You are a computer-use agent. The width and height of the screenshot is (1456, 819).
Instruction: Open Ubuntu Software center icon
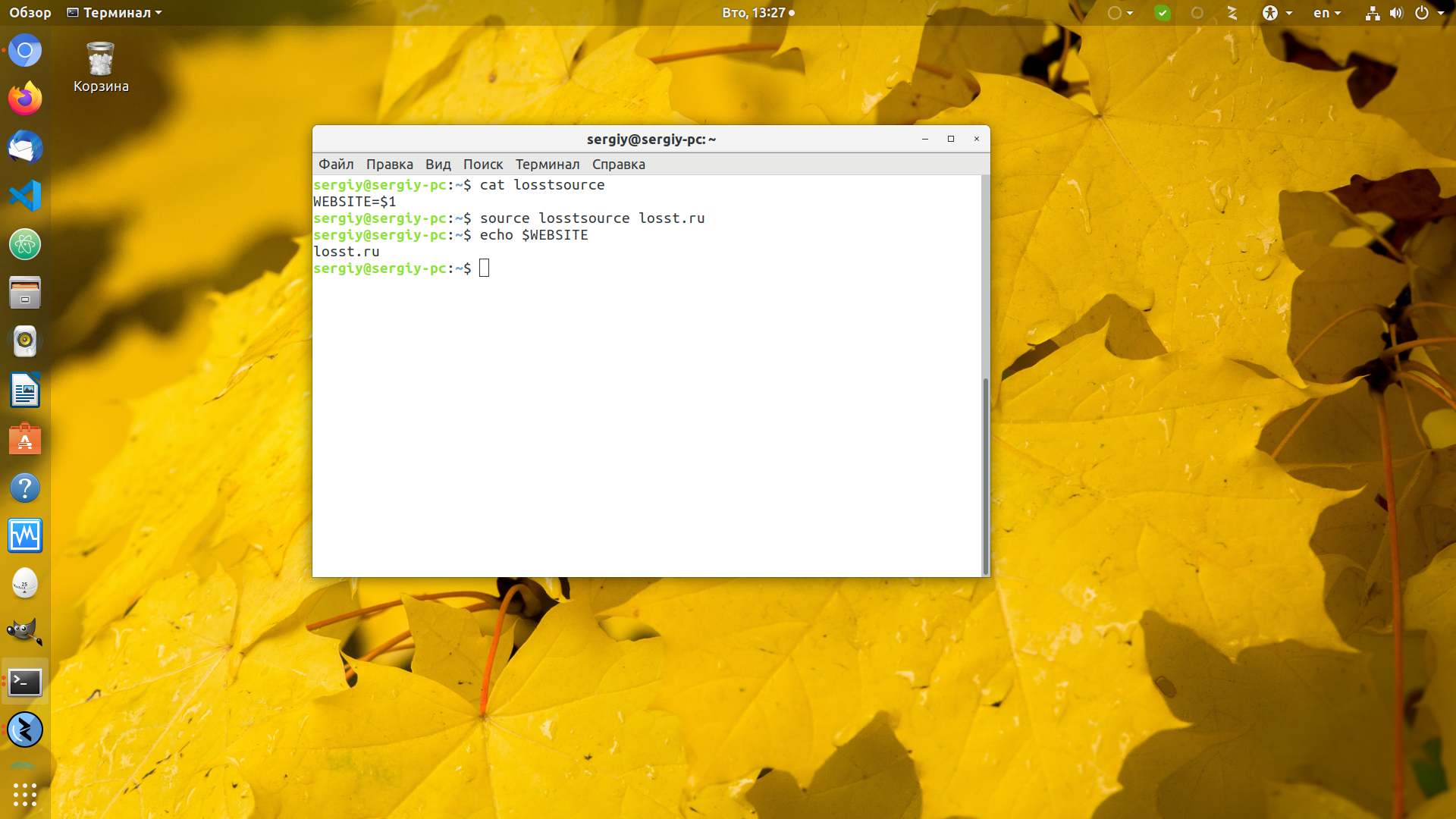click(x=25, y=438)
